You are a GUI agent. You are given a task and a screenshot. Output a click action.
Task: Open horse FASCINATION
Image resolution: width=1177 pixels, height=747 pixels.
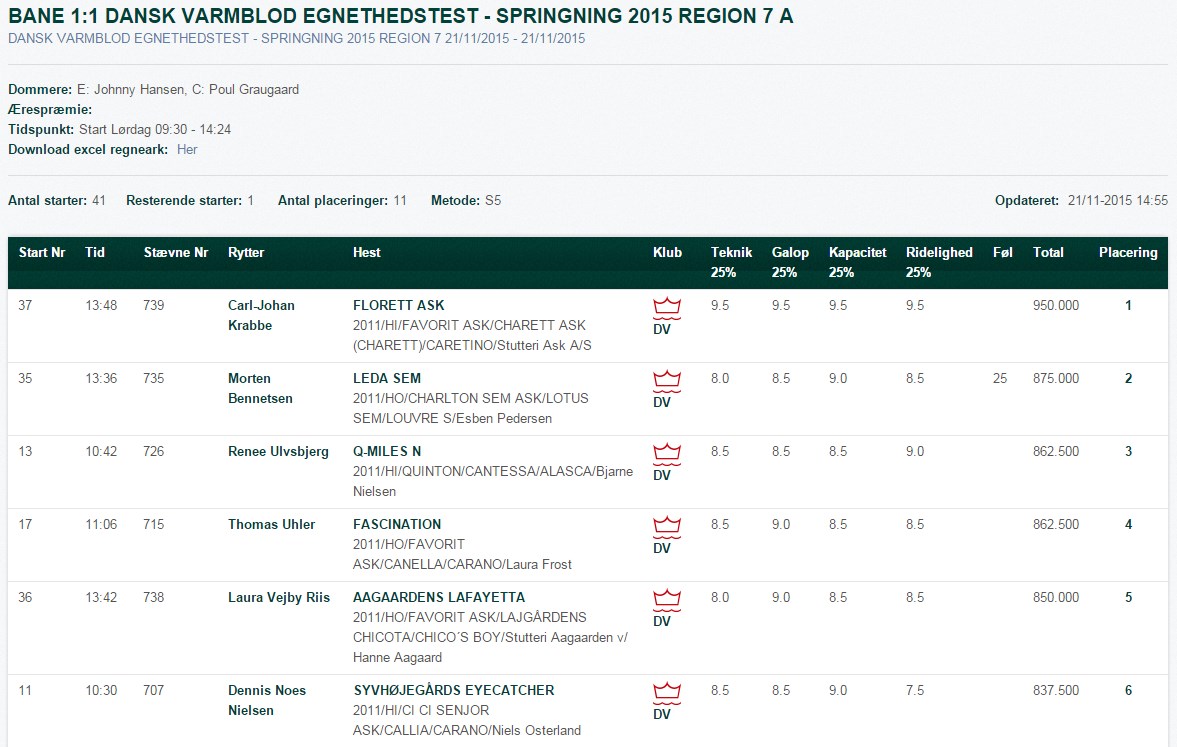(x=397, y=524)
